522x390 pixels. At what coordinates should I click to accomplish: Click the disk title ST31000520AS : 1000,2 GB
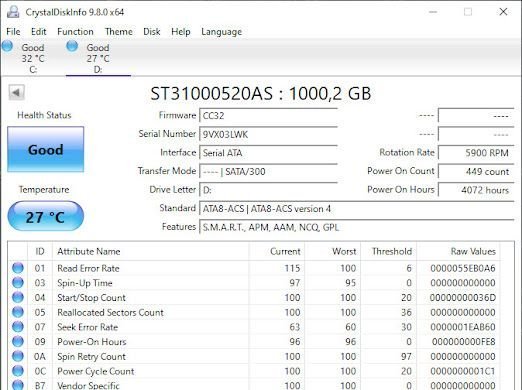coord(261,93)
